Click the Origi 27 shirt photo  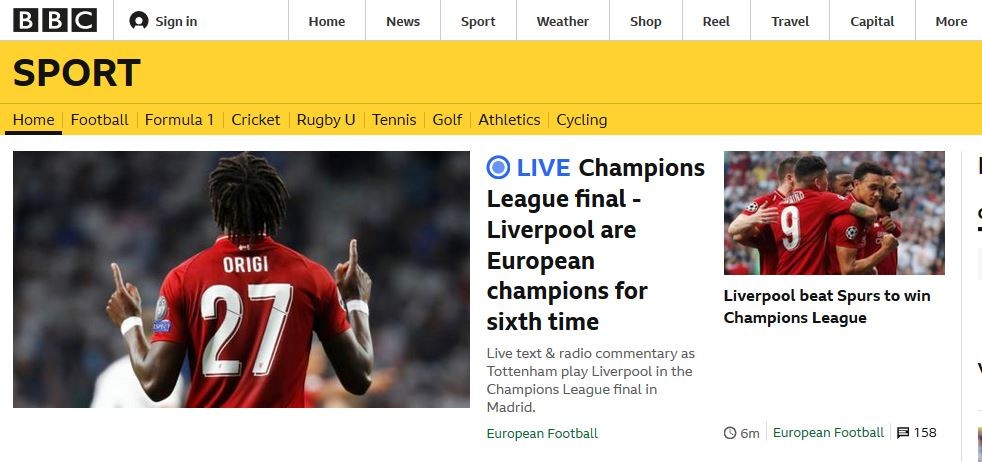[241, 279]
